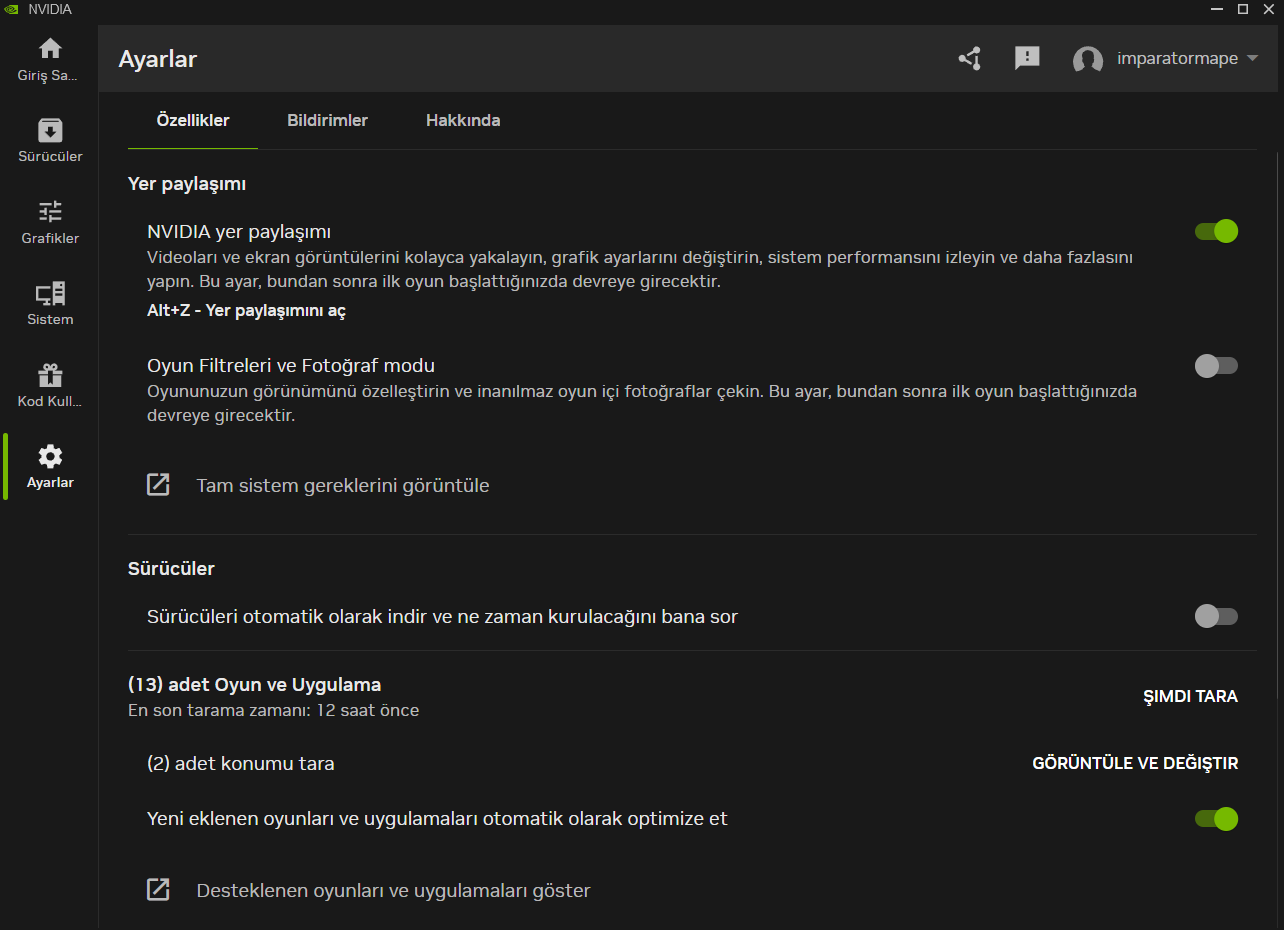Open Desteklenen oyunları ve uygulamaları göster link
Screen dimensions: 1284x930
[394, 890]
